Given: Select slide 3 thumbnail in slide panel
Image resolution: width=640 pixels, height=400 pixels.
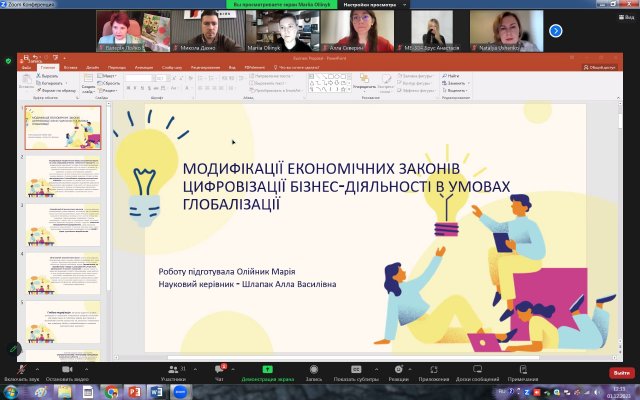Looking at the screenshot, I should 63,224.
